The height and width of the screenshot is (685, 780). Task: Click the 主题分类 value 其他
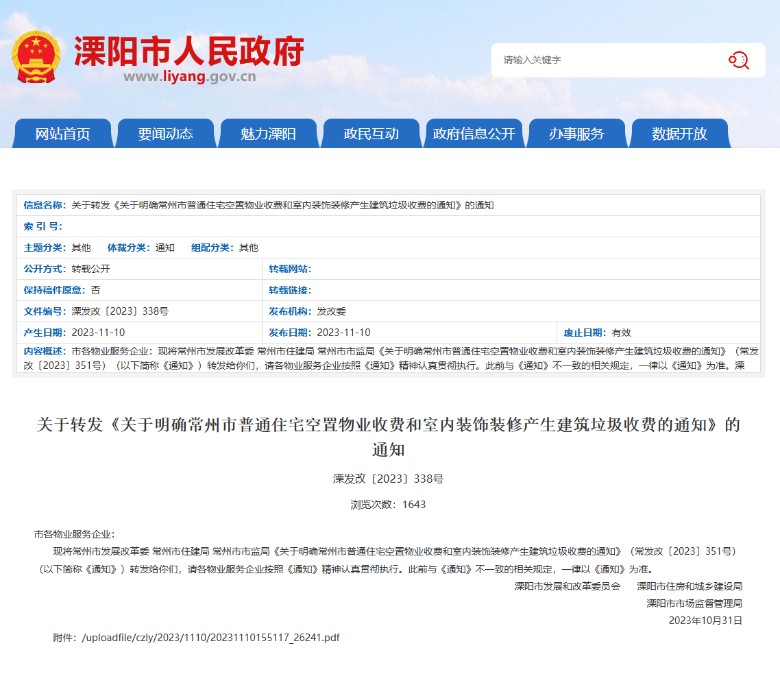[81, 248]
